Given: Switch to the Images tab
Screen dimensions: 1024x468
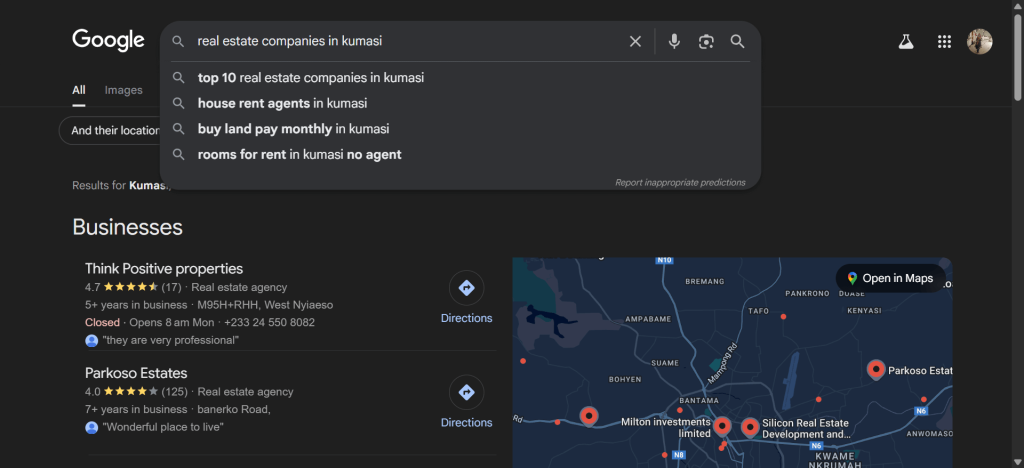Looking at the screenshot, I should coord(123,91).
